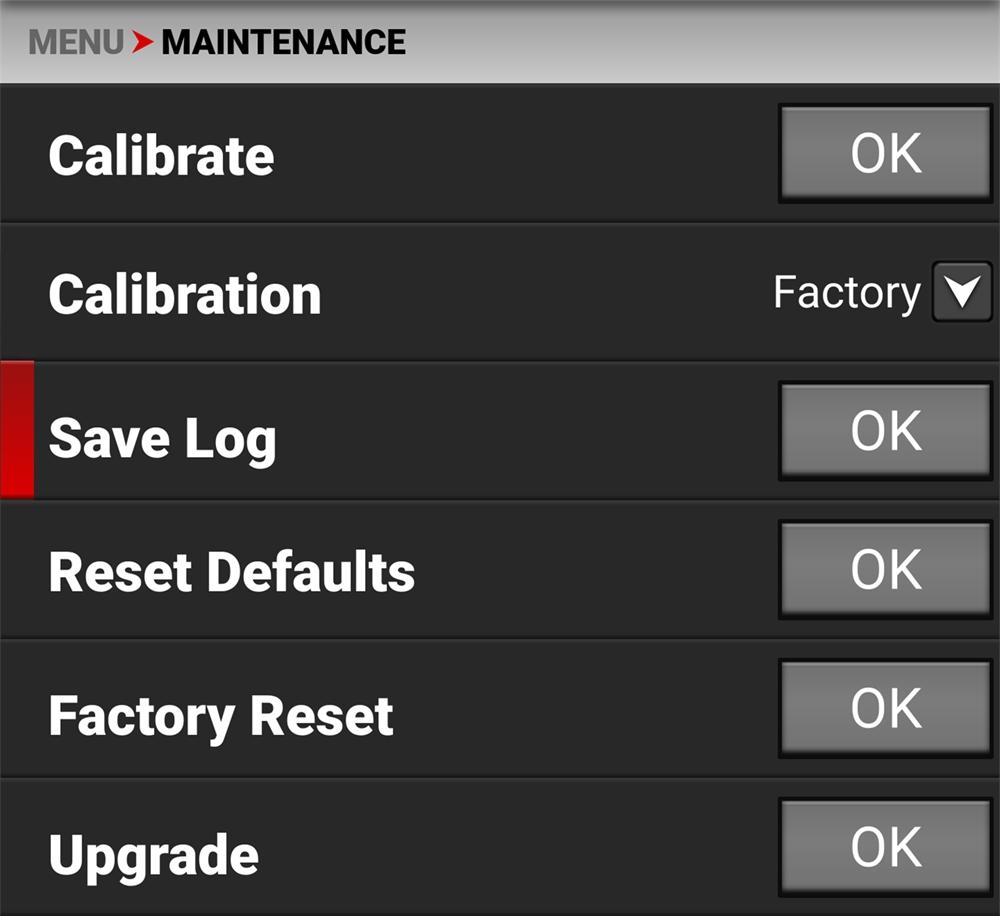Open the Calibration dropdown arrow
Viewport: 1000px width, 916px height.
coord(961,293)
